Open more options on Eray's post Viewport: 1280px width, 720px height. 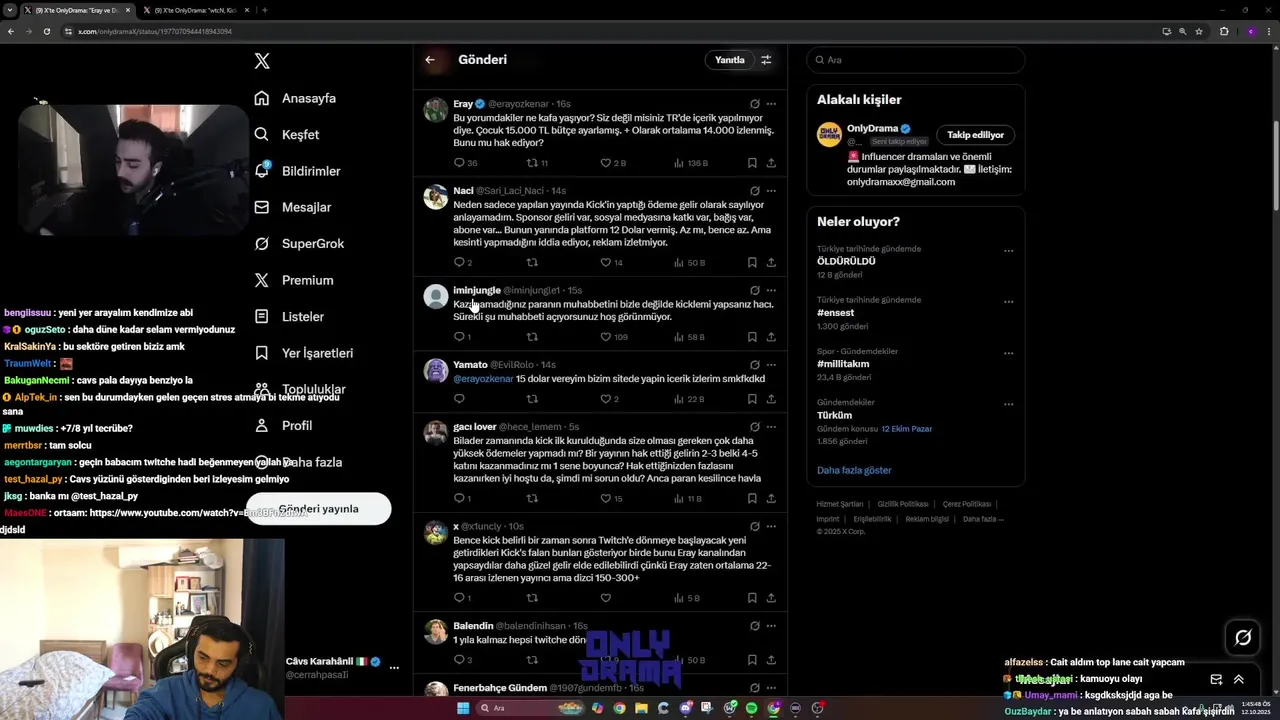point(771,104)
